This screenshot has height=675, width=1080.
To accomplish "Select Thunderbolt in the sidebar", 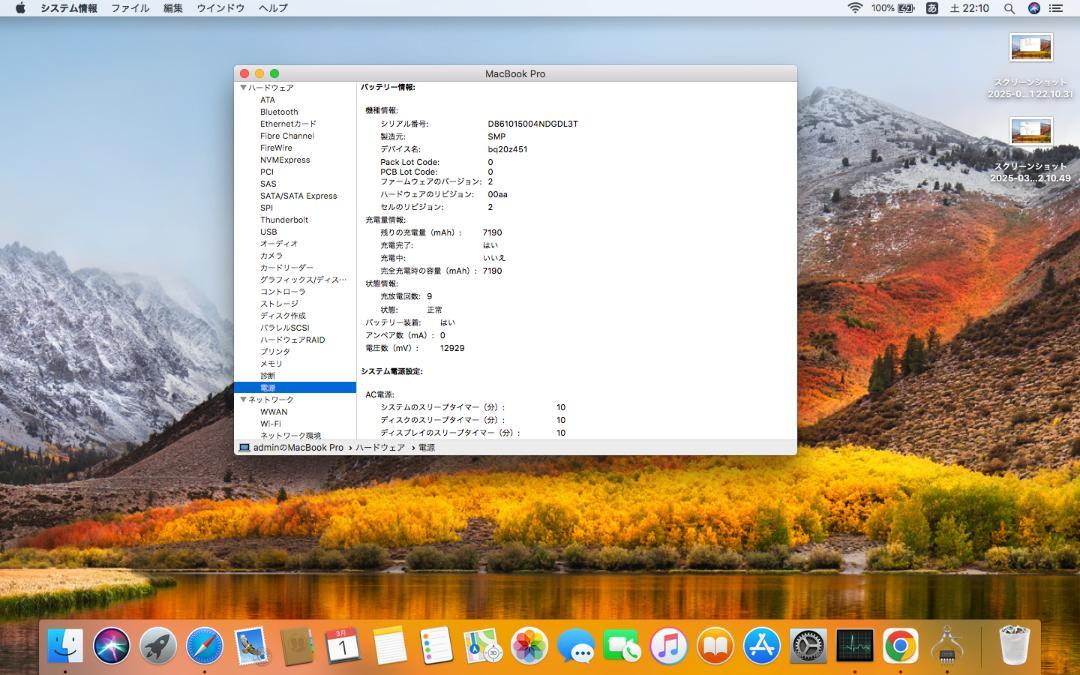I will (x=284, y=220).
